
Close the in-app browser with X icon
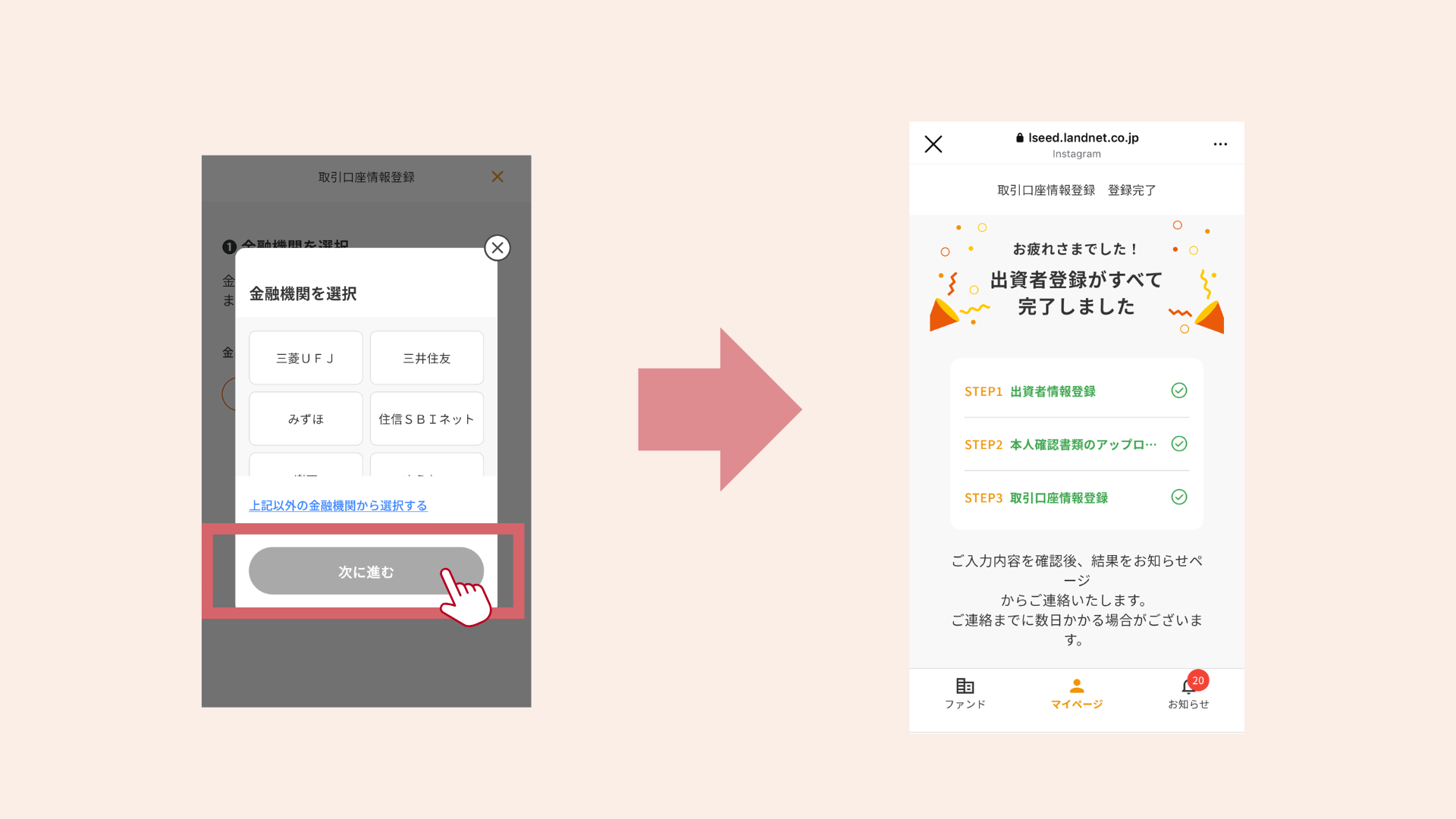934,144
